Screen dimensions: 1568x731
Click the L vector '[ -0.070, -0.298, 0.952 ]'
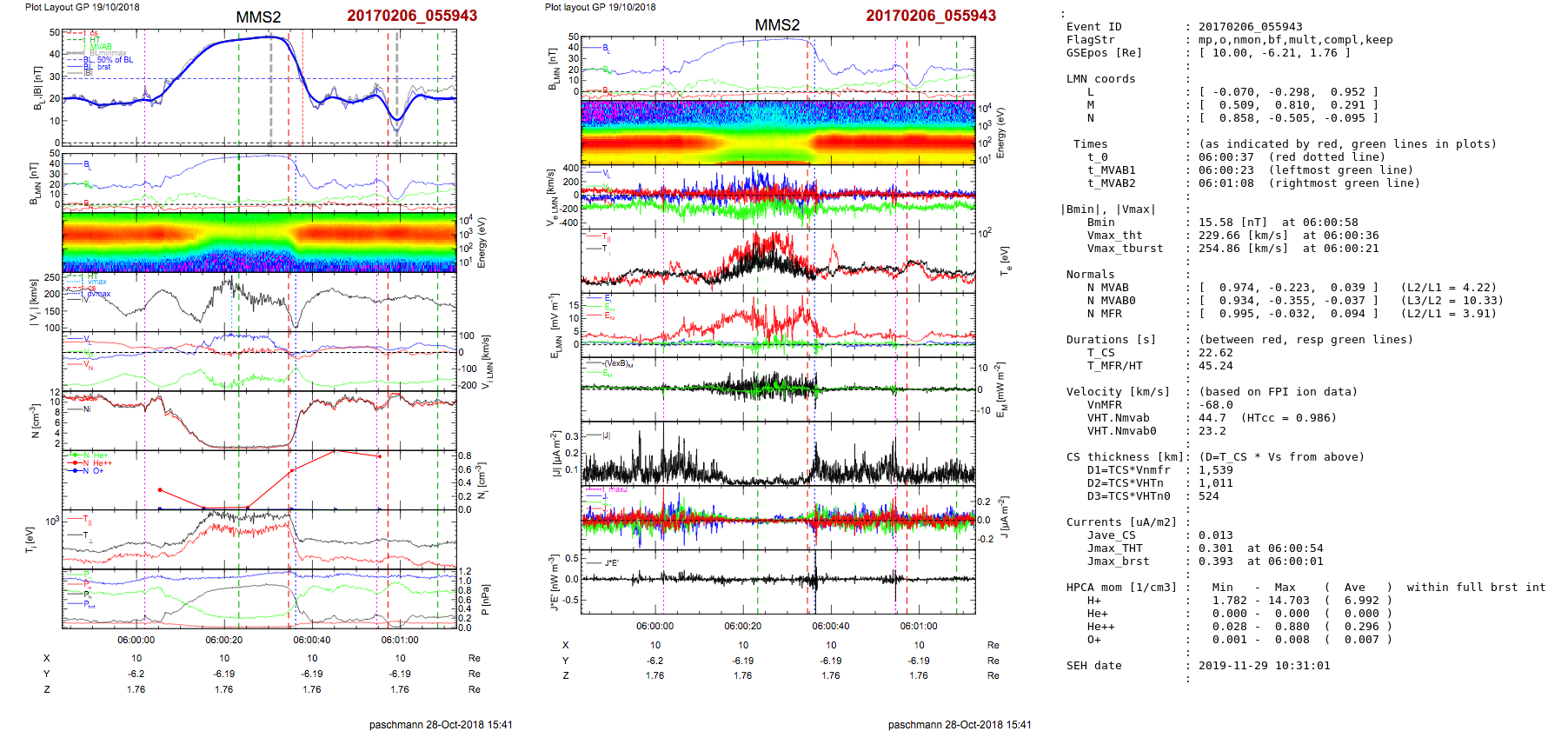1288,92
